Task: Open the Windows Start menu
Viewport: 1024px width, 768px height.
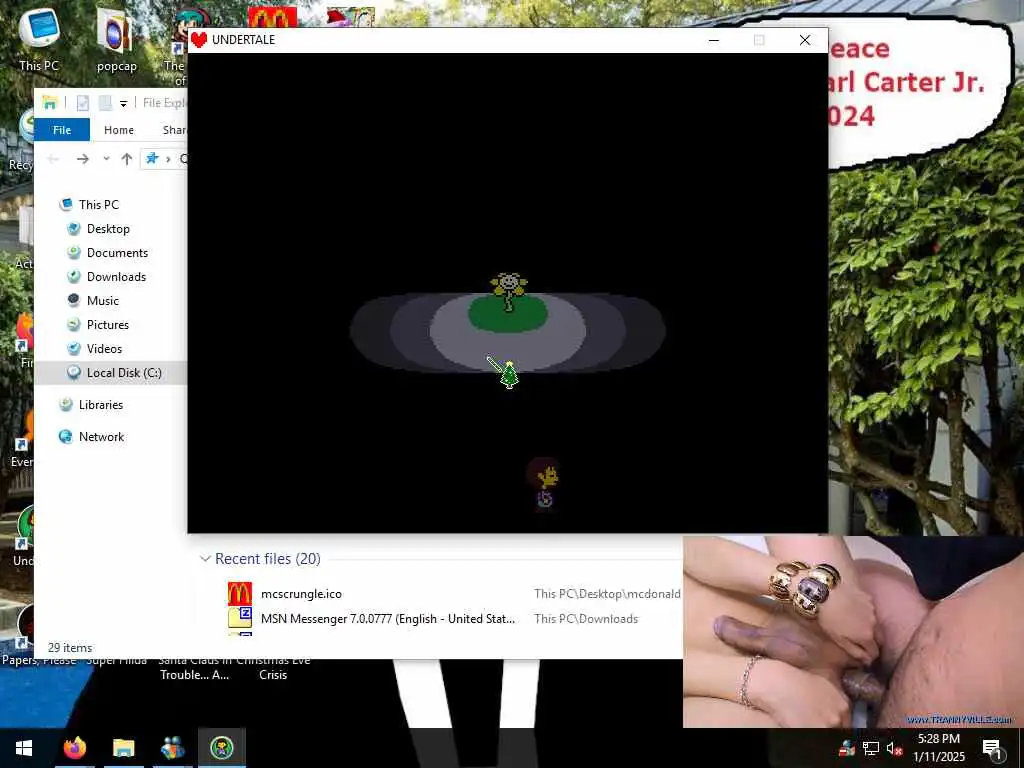Action: click(24, 748)
